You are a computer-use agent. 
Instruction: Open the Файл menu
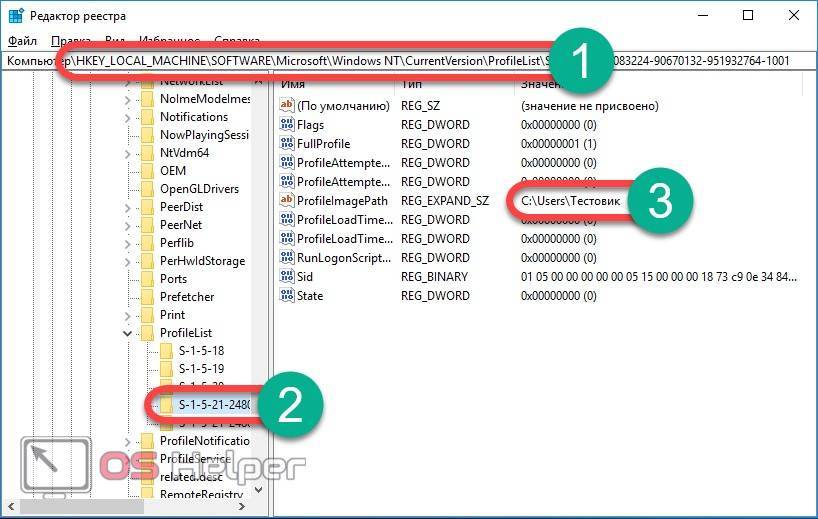[21, 41]
